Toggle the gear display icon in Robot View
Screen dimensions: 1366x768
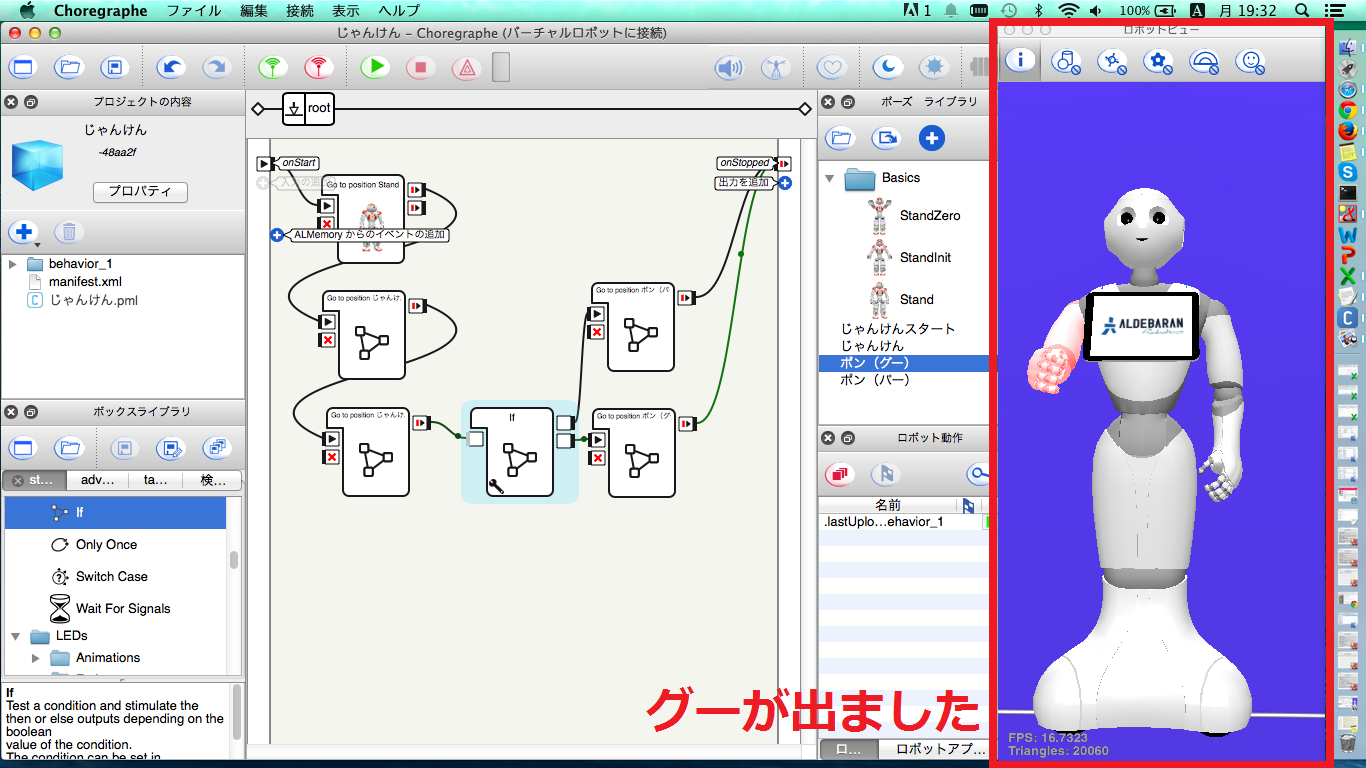1159,62
